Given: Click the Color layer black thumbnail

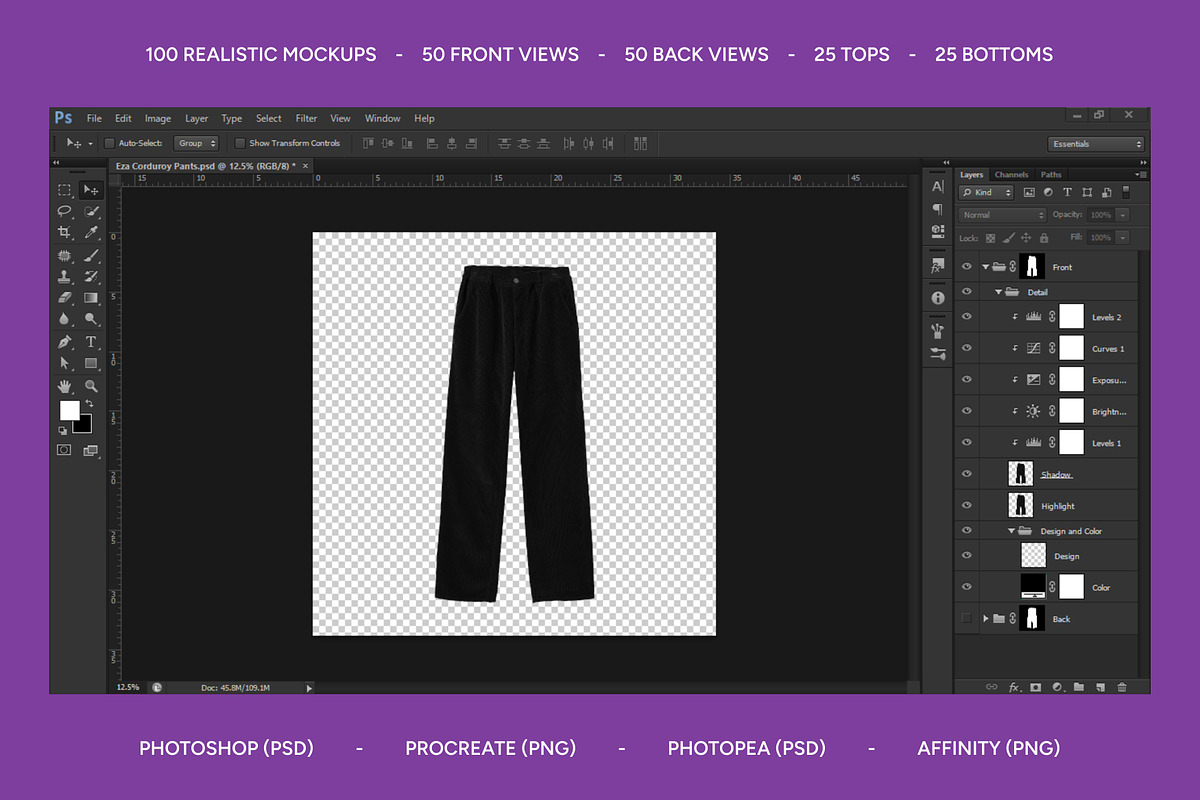Looking at the screenshot, I should 1033,587.
